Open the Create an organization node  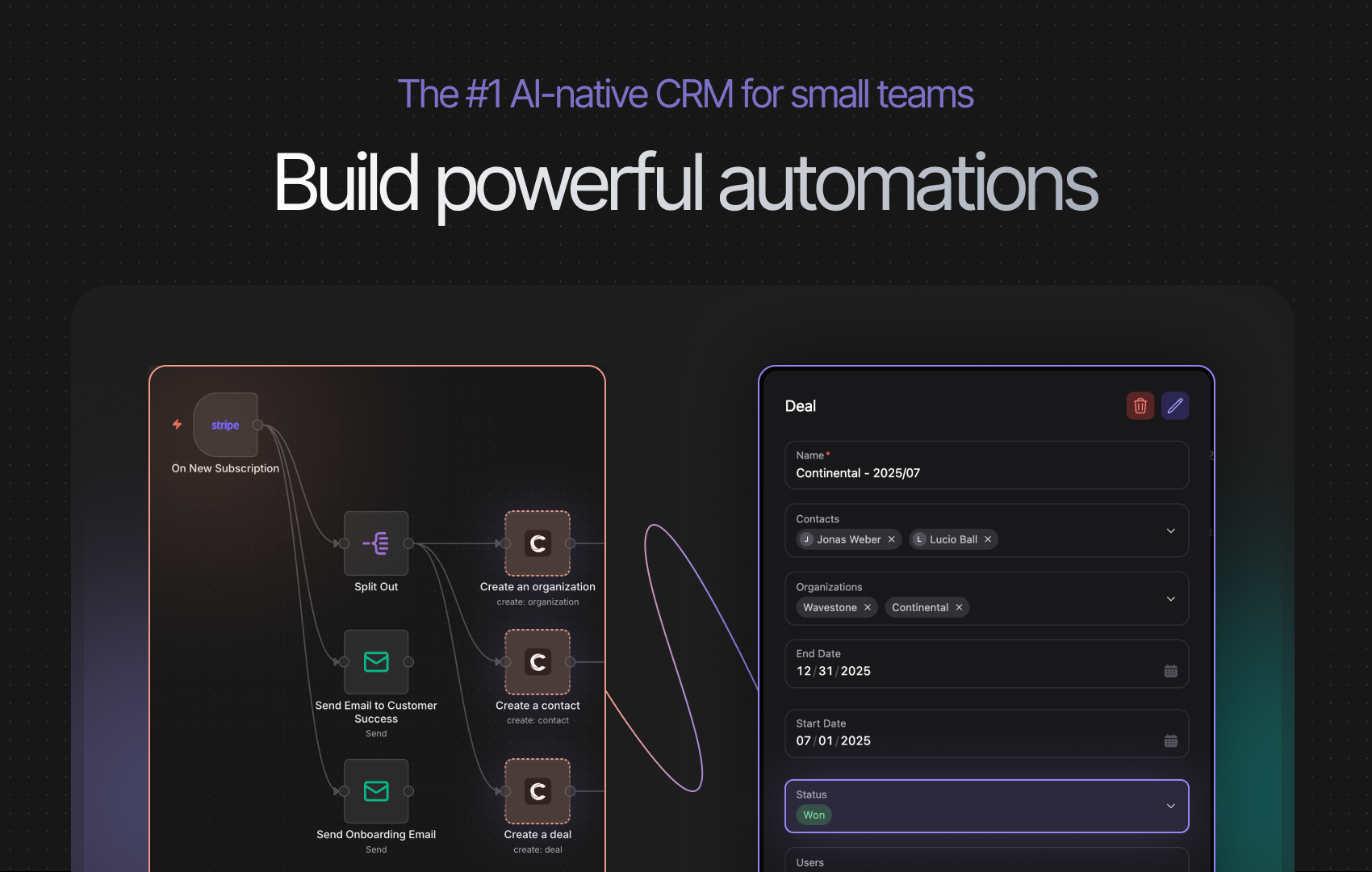[537, 543]
